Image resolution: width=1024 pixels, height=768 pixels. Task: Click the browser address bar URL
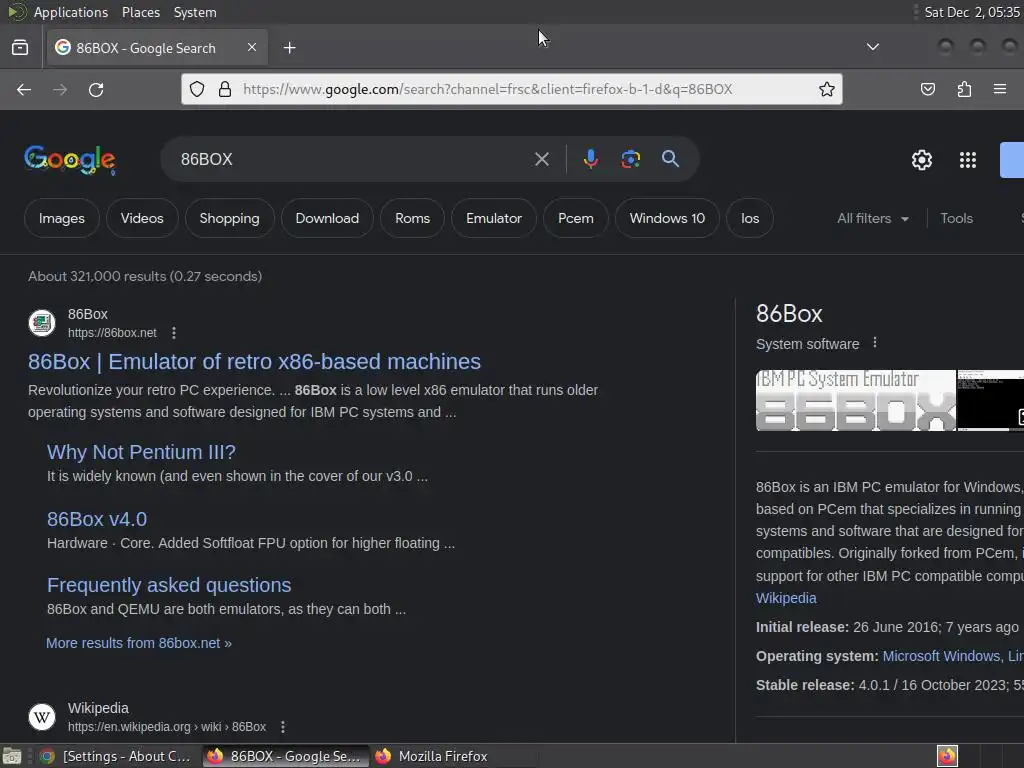488,89
